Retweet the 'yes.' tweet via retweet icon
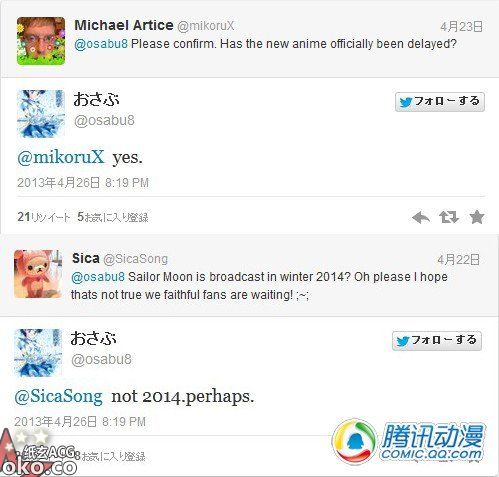 (449, 217)
